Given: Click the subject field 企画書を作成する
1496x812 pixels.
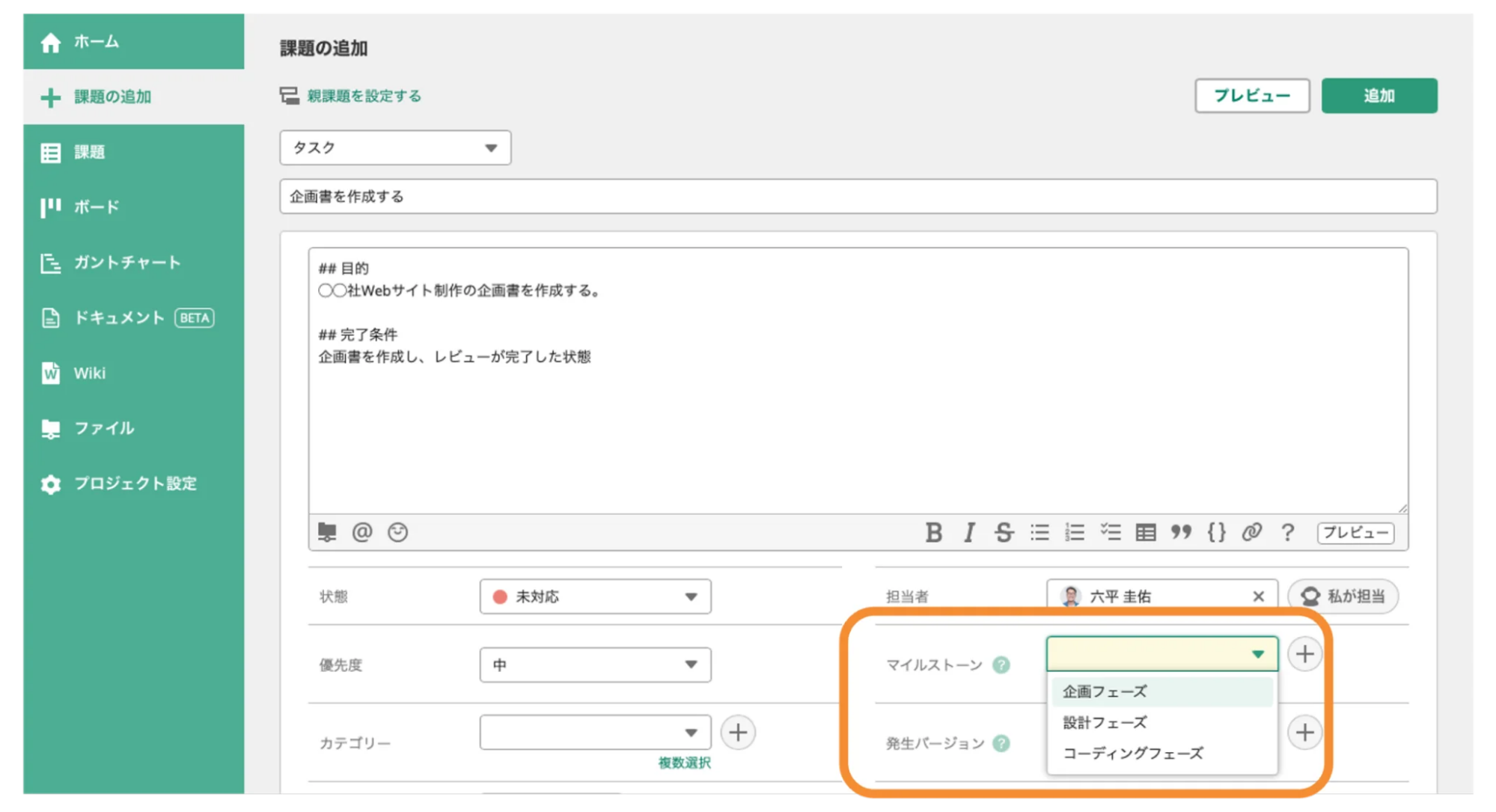Looking at the screenshot, I should (x=858, y=197).
